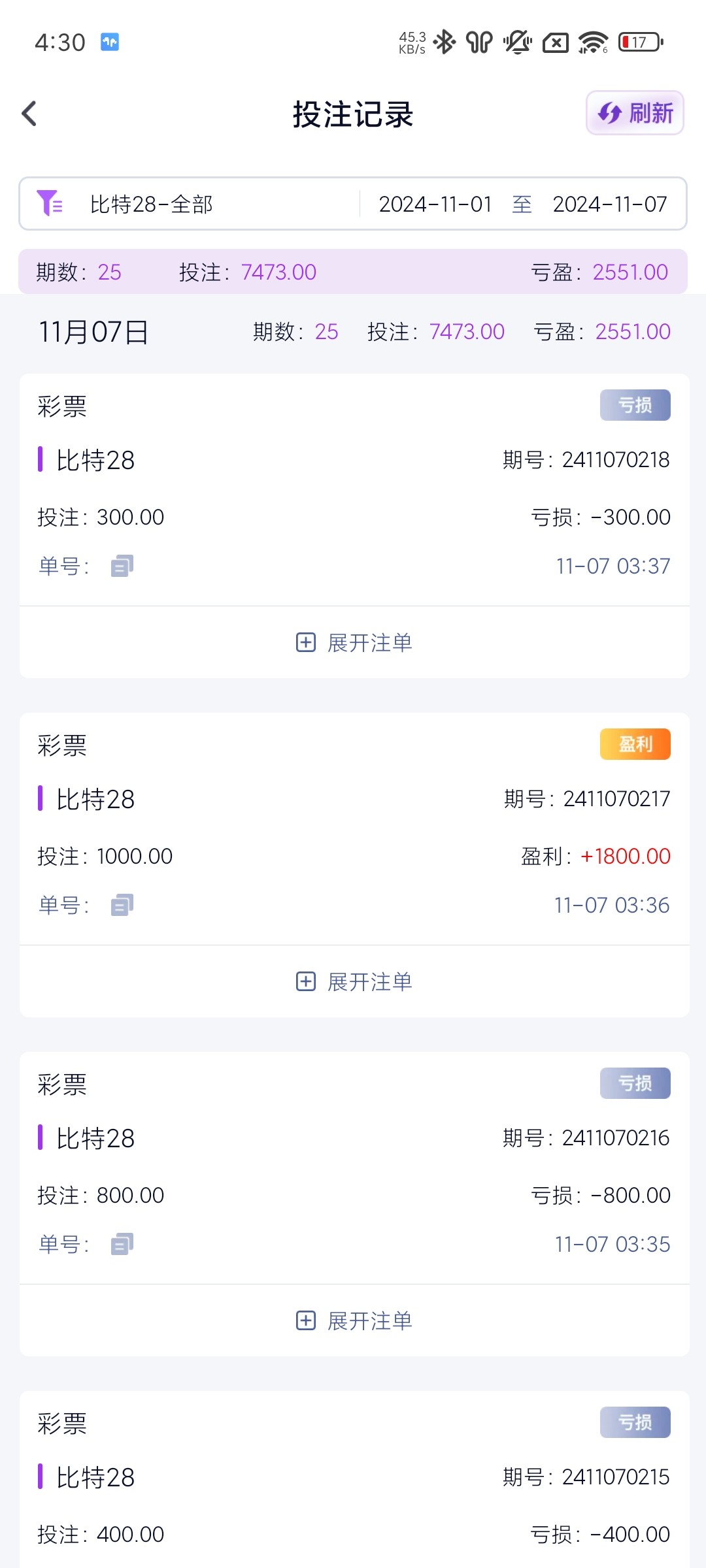Tap the purple filter funnel icon

point(49,203)
